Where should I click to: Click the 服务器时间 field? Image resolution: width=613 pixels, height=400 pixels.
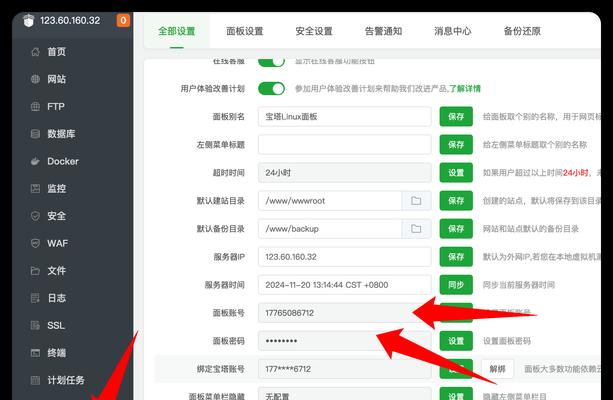[344, 285]
